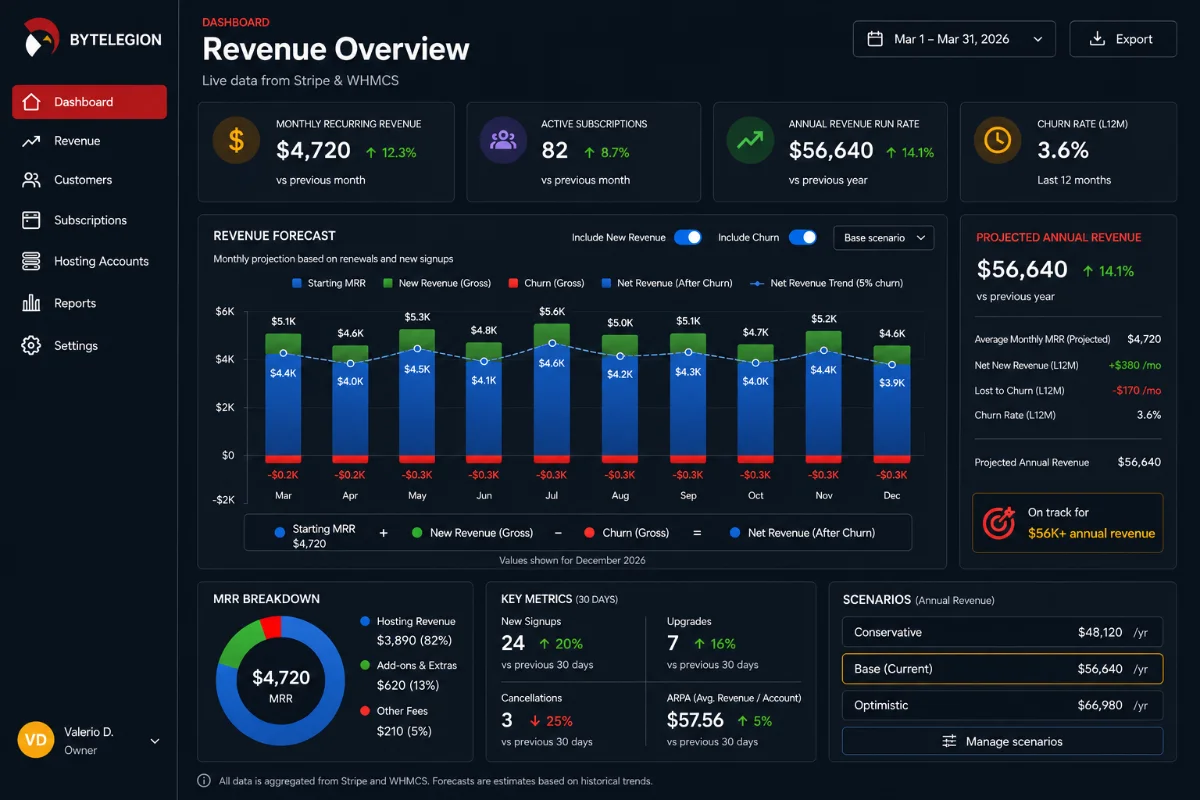
Task: Click the $4,720 MRR donut center
Action: point(281,685)
